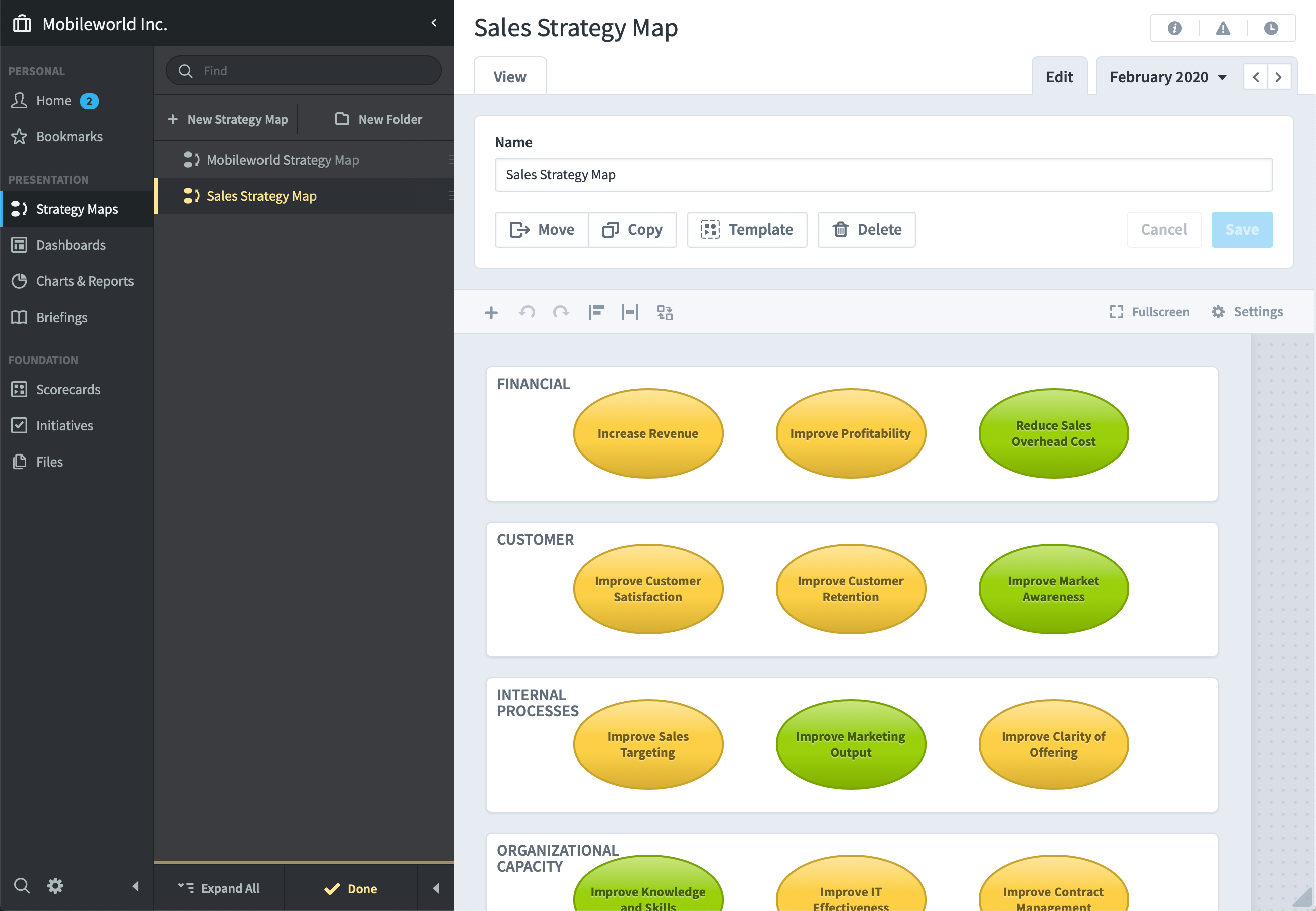Go to the next period

(1278, 77)
